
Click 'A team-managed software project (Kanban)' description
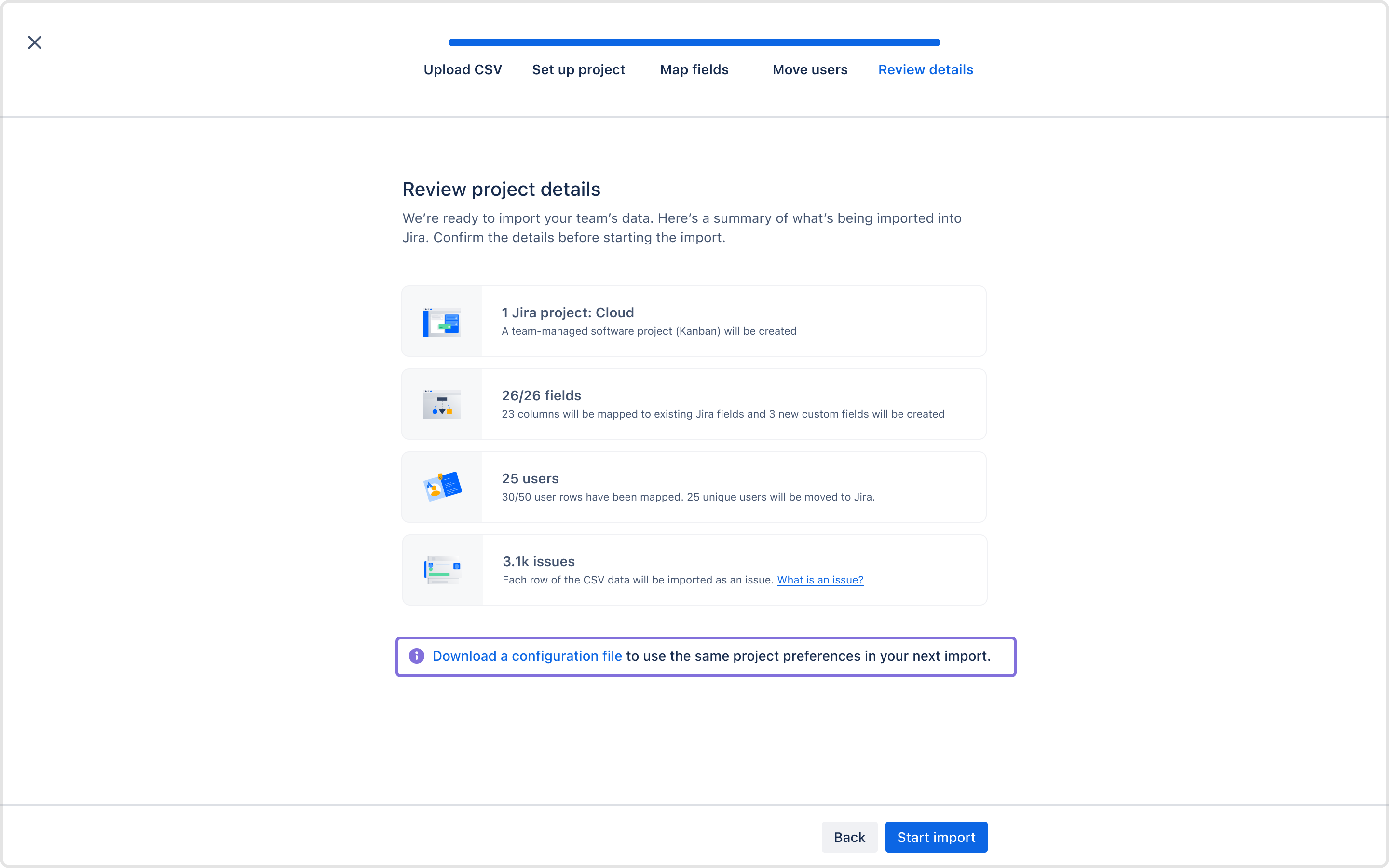[649, 331]
